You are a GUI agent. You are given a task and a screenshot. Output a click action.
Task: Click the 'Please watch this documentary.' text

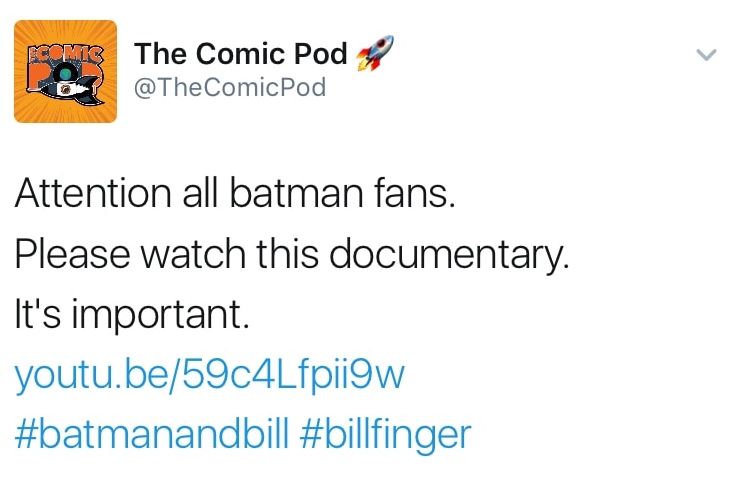[291, 255]
